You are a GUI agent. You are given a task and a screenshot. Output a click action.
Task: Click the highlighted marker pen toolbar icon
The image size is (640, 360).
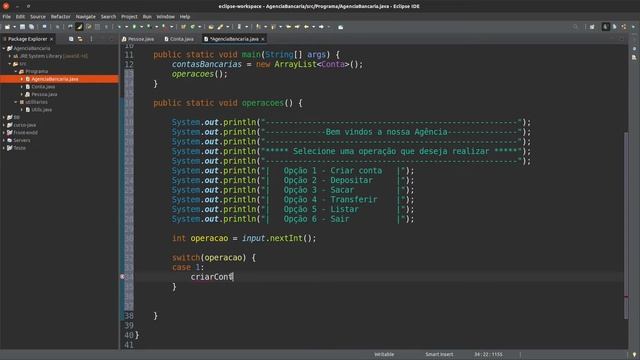click(79, 27)
